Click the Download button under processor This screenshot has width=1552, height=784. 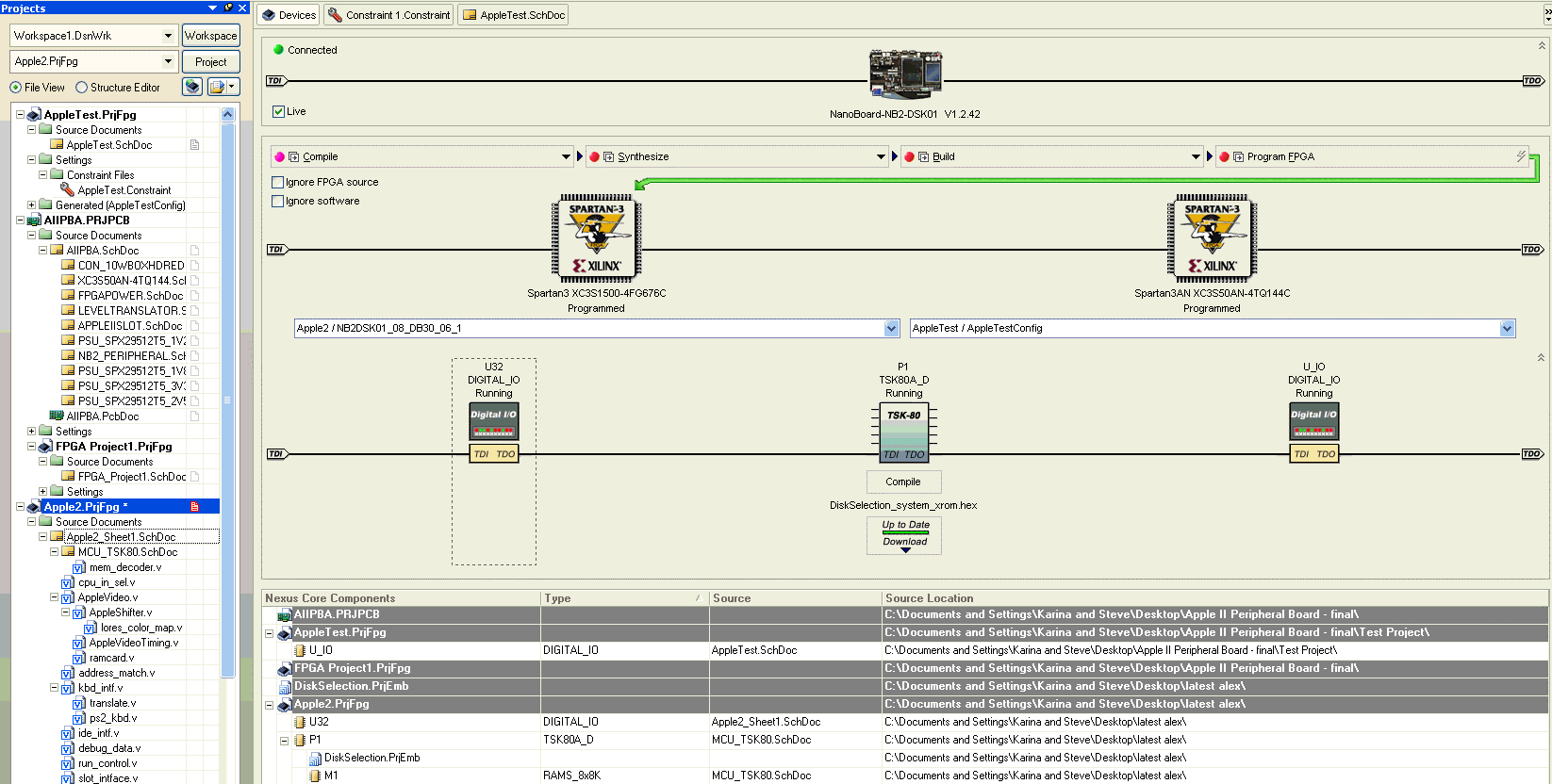905,543
